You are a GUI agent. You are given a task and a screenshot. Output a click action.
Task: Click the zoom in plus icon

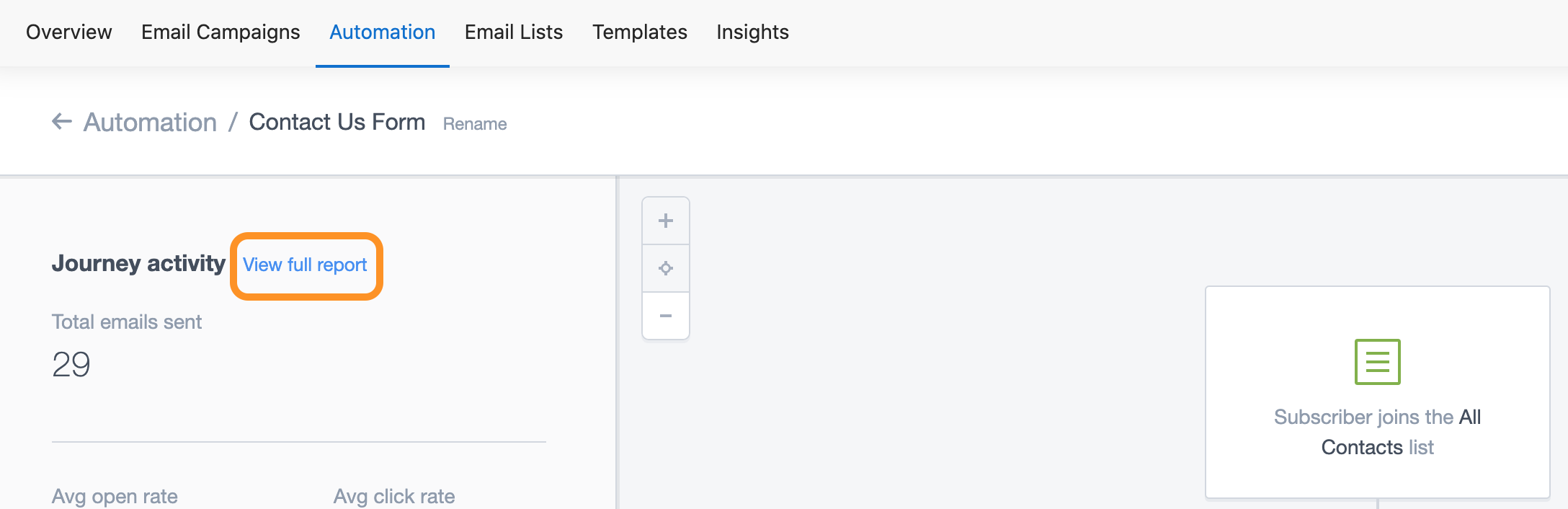pyautogui.click(x=665, y=221)
